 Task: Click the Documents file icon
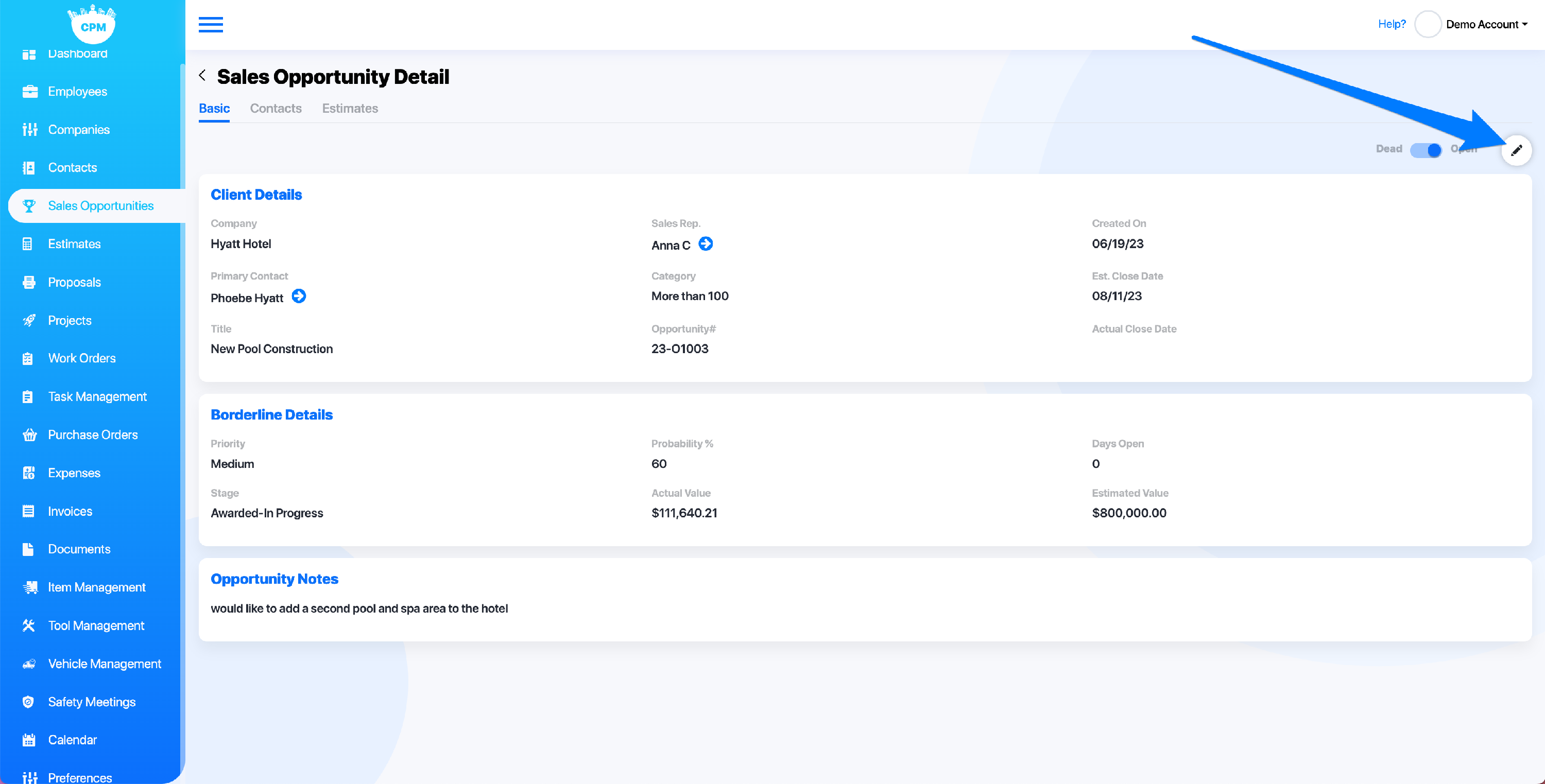point(28,549)
